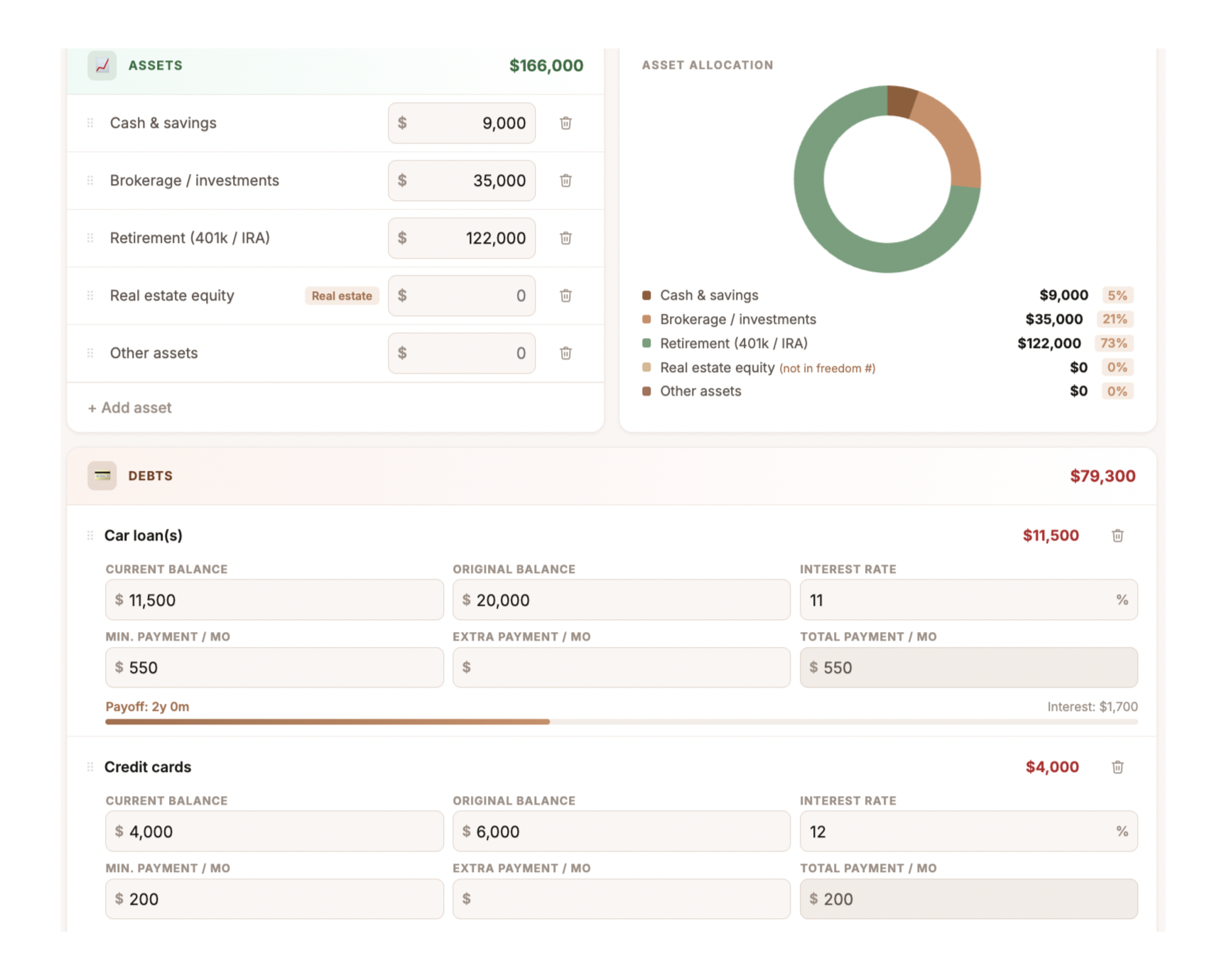Delete the Credit cards debt
This screenshot has height=980, width=1226.
click(x=1117, y=767)
